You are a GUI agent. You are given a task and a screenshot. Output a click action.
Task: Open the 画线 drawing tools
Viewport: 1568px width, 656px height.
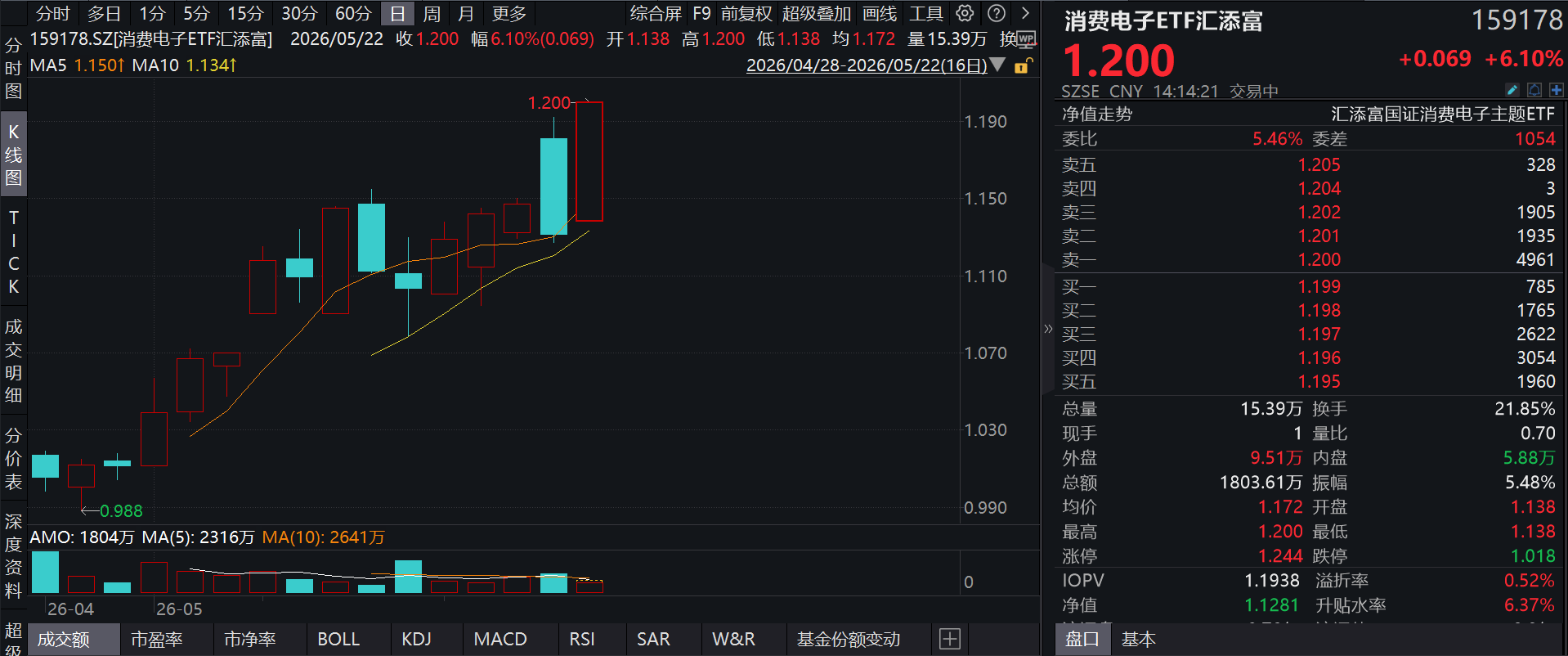pos(880,13)
